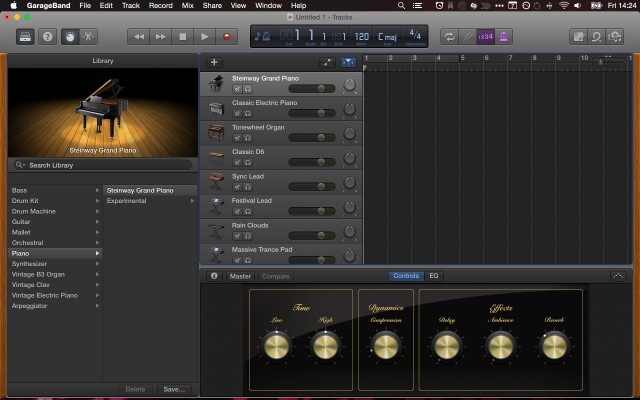Click the Smart Controls info button
The height and width of the screenshot is (400, 640).
pos(214,276)
